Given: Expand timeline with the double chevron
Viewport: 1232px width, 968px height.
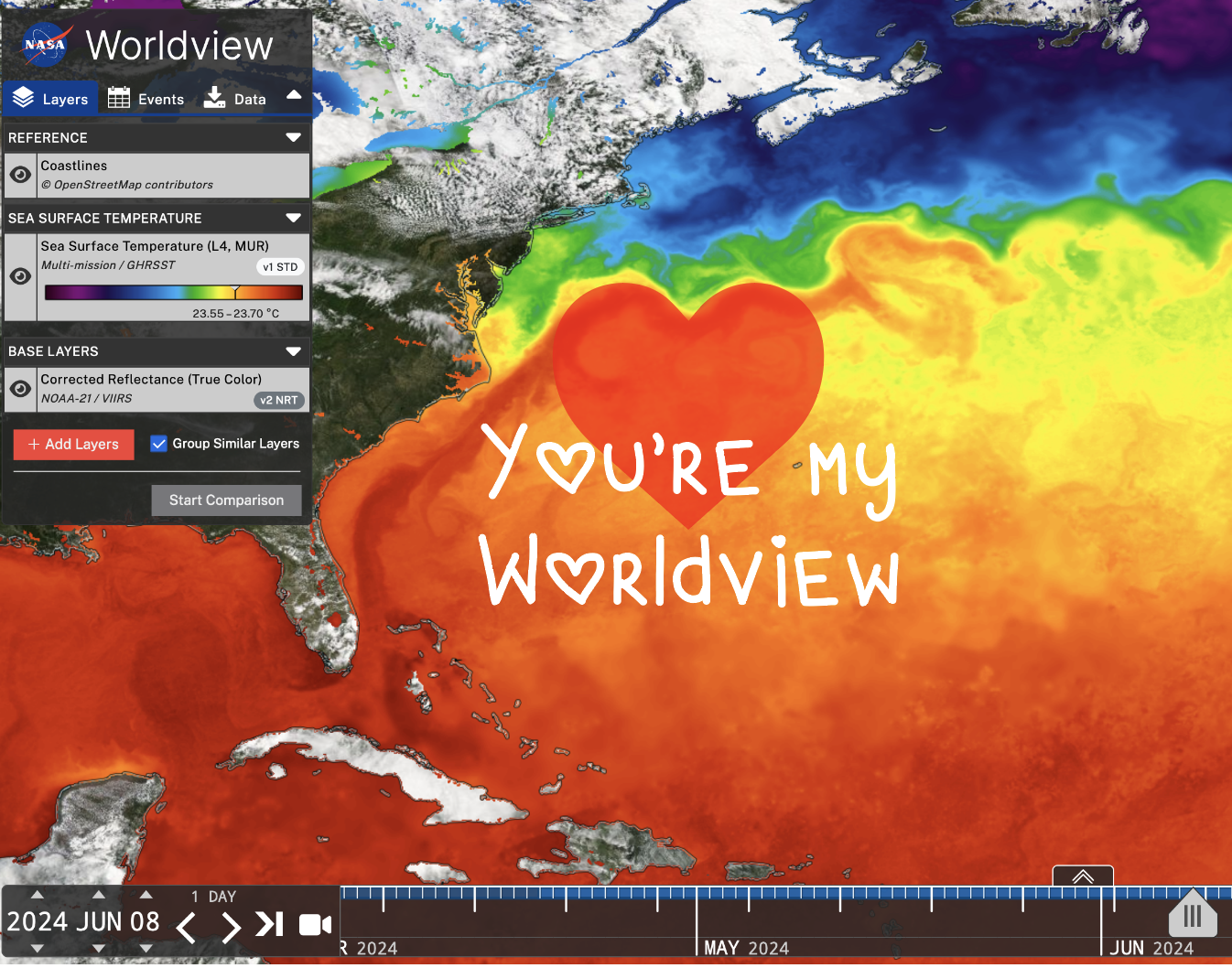Looking at the screenshot, I should pyautogui.click(x=1083, y=877).
